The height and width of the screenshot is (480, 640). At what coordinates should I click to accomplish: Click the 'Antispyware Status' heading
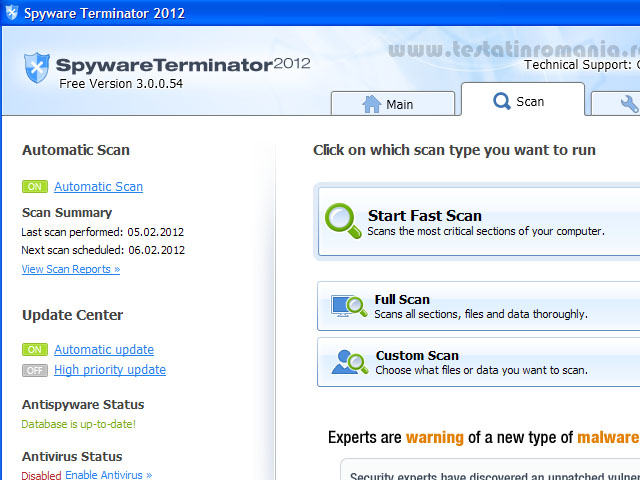click(x=83, y=404)
